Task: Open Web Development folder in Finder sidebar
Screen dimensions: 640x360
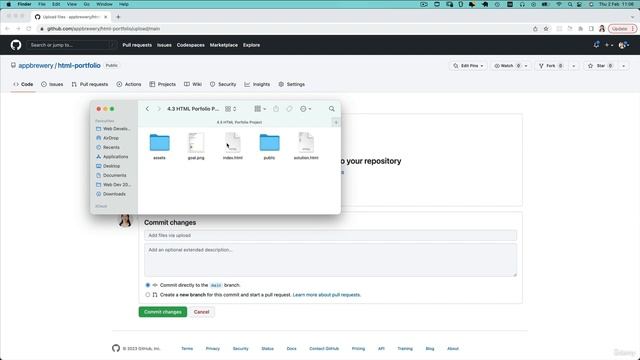Action: pos(113,129)
